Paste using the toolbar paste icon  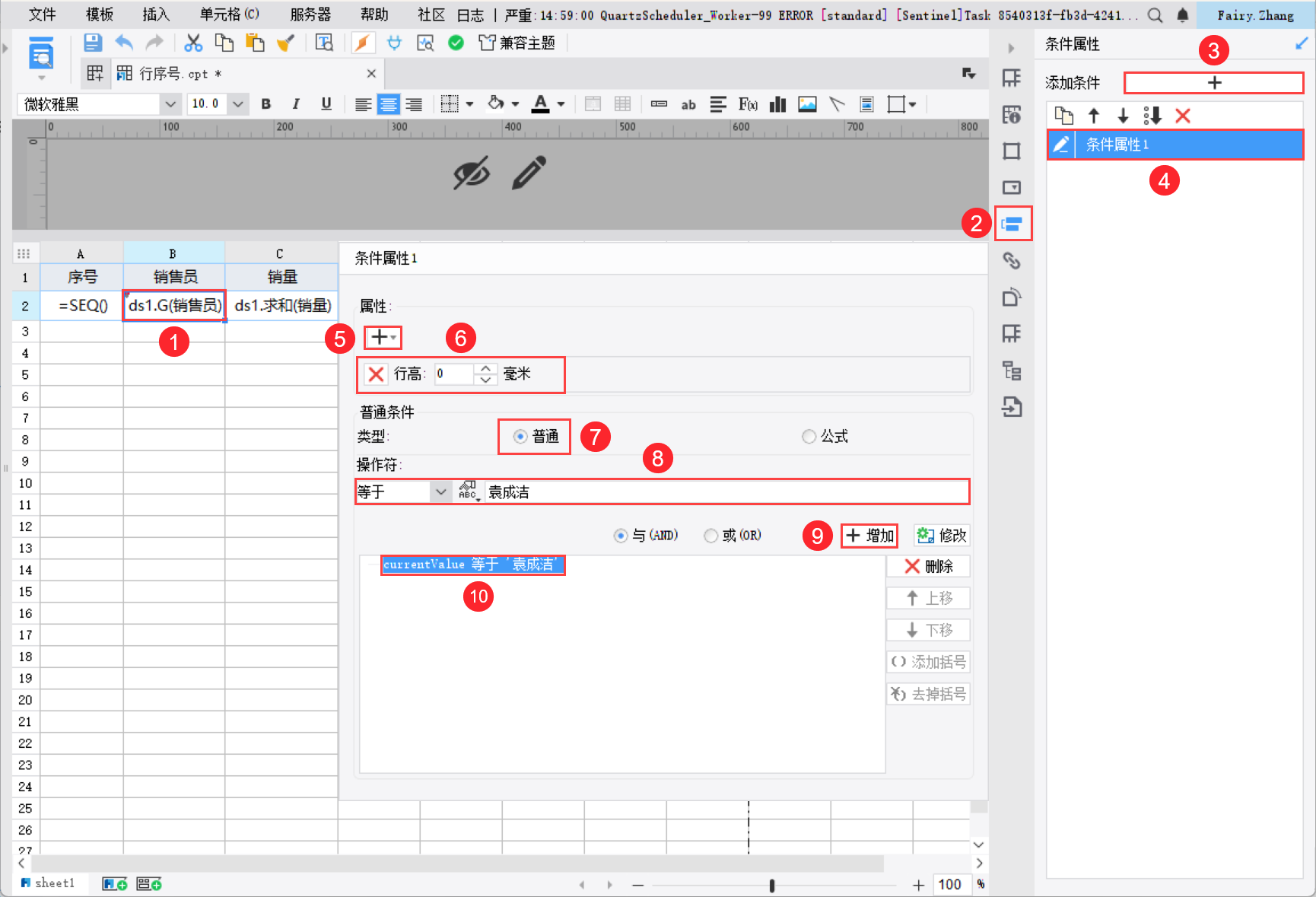pyautogui.click(x=255, y=43)
